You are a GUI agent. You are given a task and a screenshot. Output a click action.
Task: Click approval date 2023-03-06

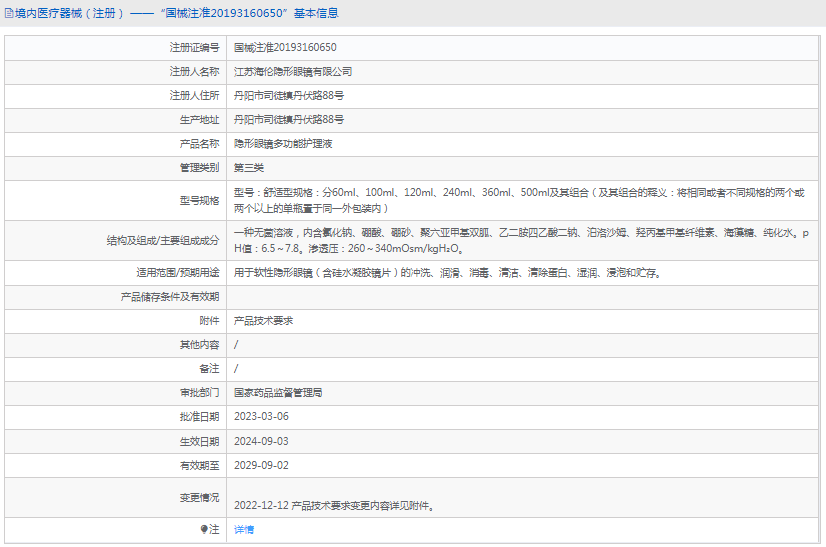coord(261,417)
